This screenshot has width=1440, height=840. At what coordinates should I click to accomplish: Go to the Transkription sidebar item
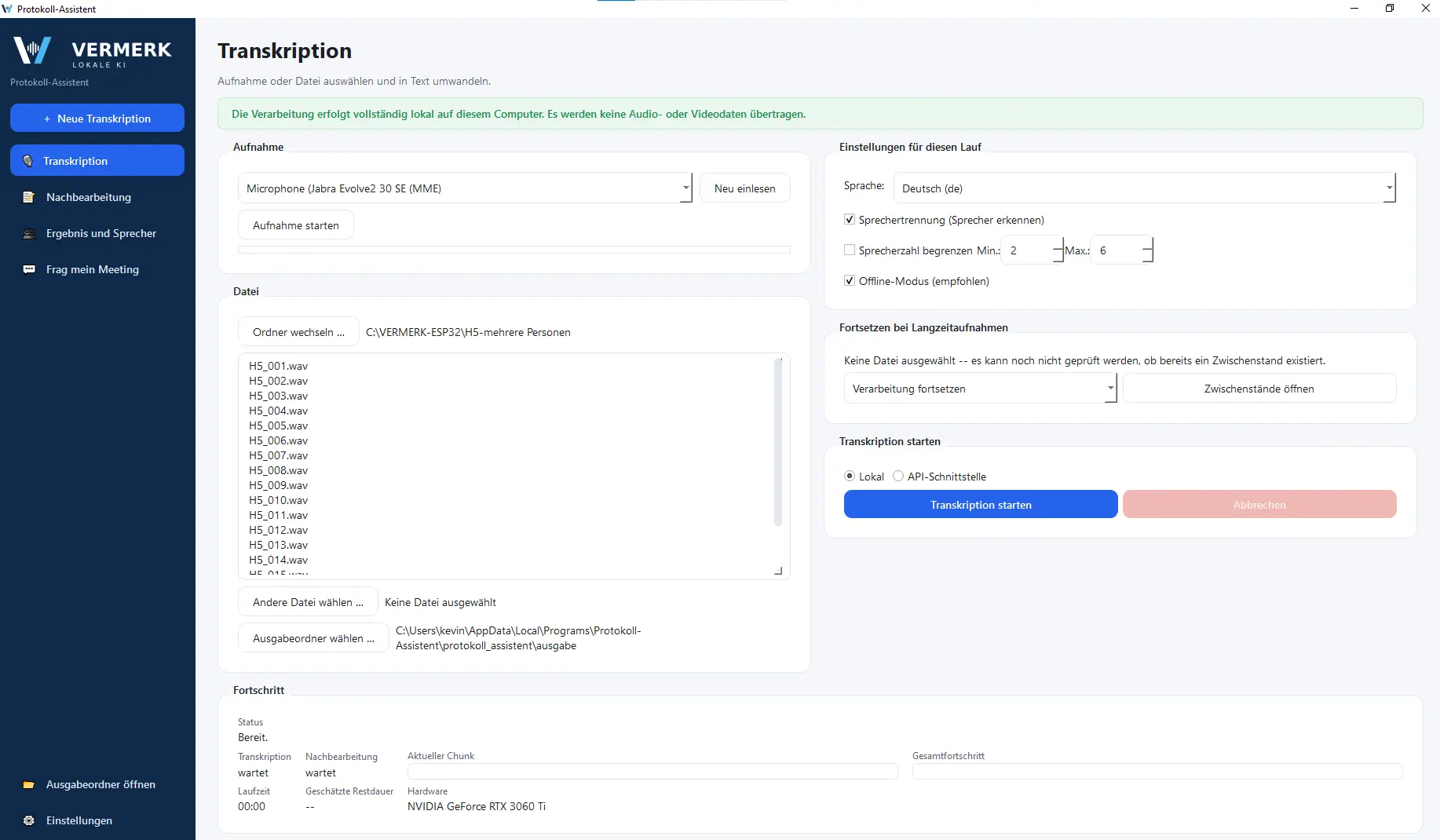coord(97,160)
